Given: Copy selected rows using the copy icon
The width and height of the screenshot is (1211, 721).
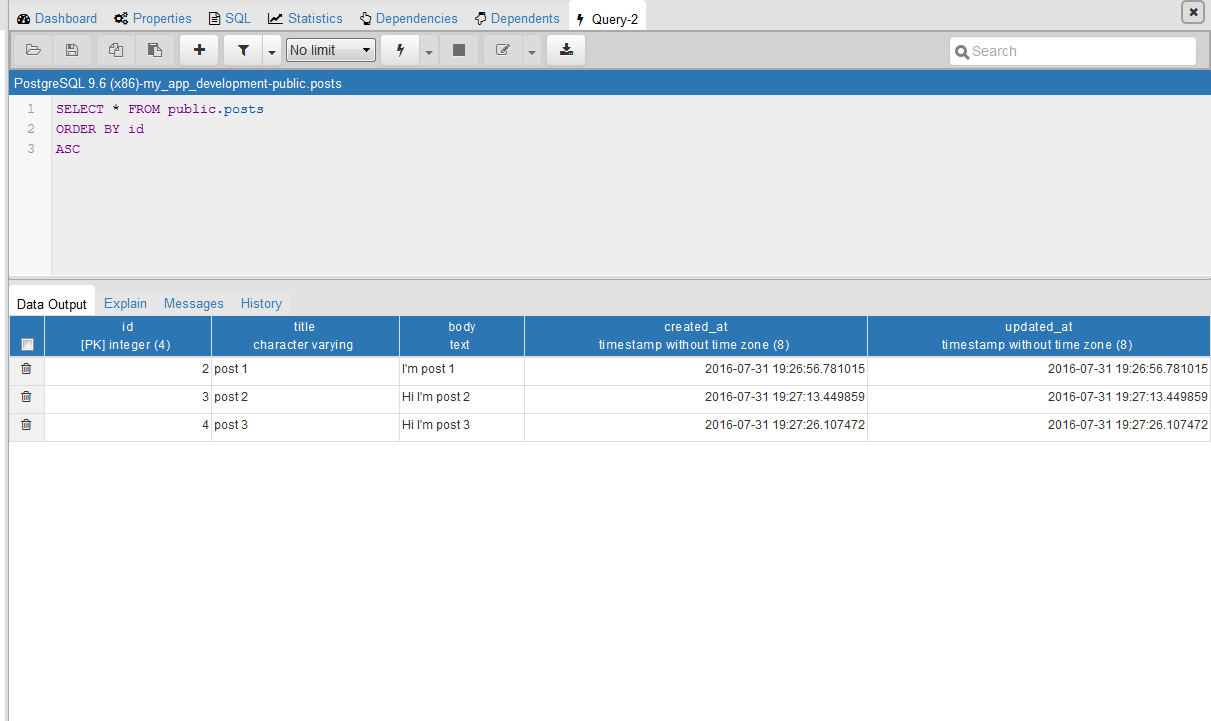Looking at the screenshot, I should (115, 50).
